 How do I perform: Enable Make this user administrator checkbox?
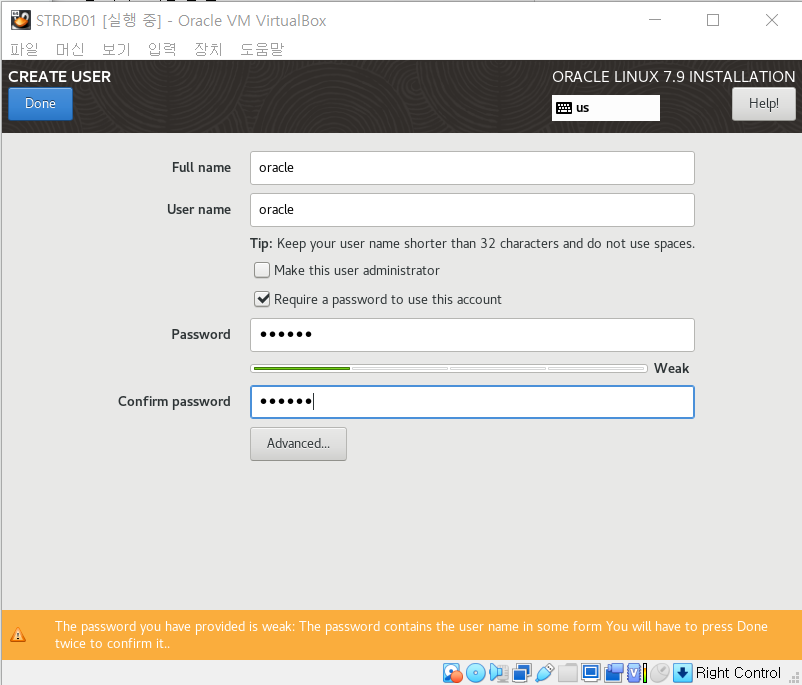point(262,270)
